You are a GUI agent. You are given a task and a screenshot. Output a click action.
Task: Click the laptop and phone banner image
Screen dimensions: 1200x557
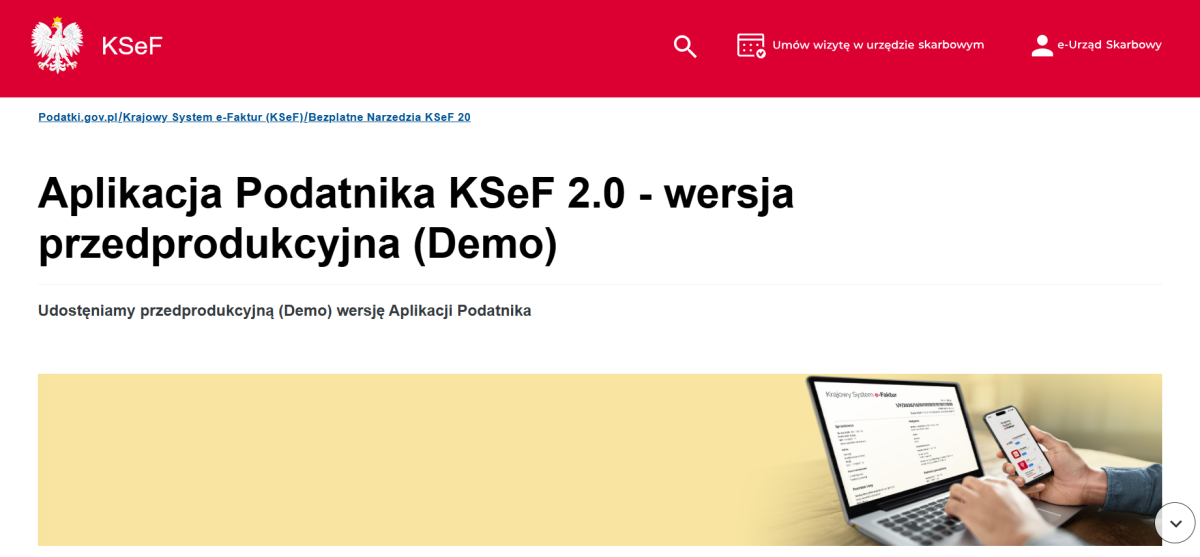(600, 460)
